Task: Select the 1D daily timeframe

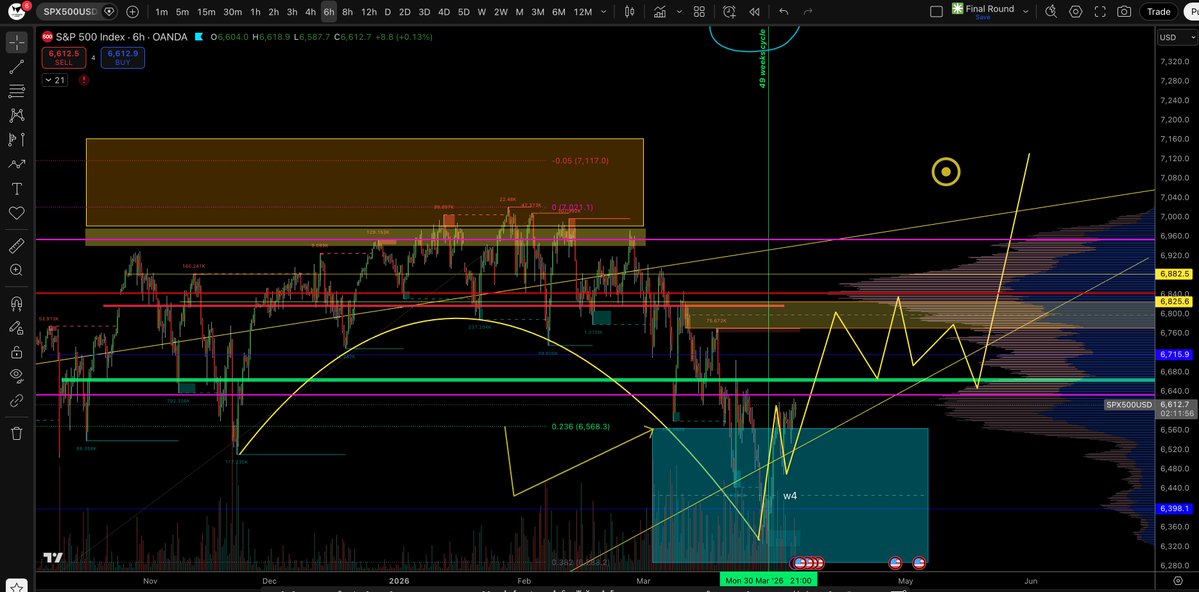Action: pyautogui.click(x=388, y=12)
